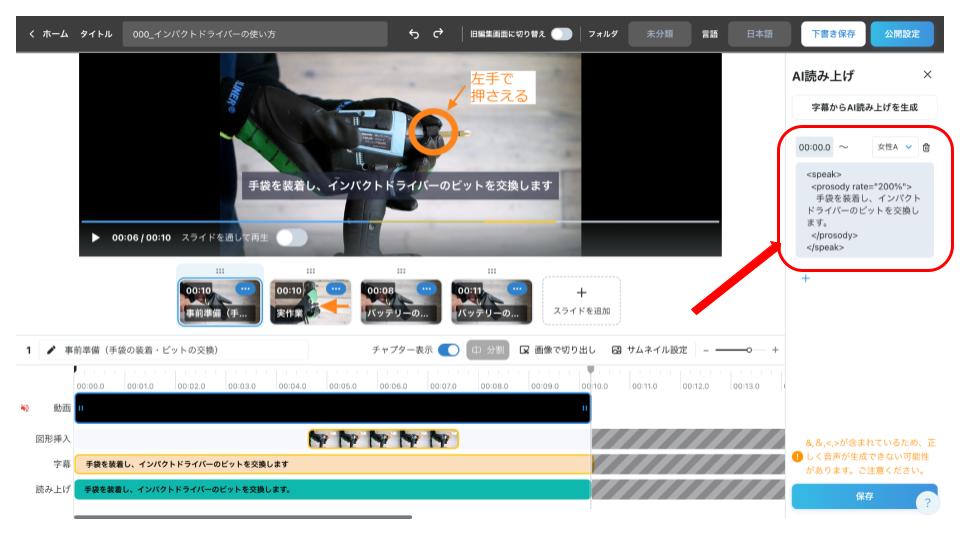Click the subtitle overlay in video preview

click(x=400, y=186)
